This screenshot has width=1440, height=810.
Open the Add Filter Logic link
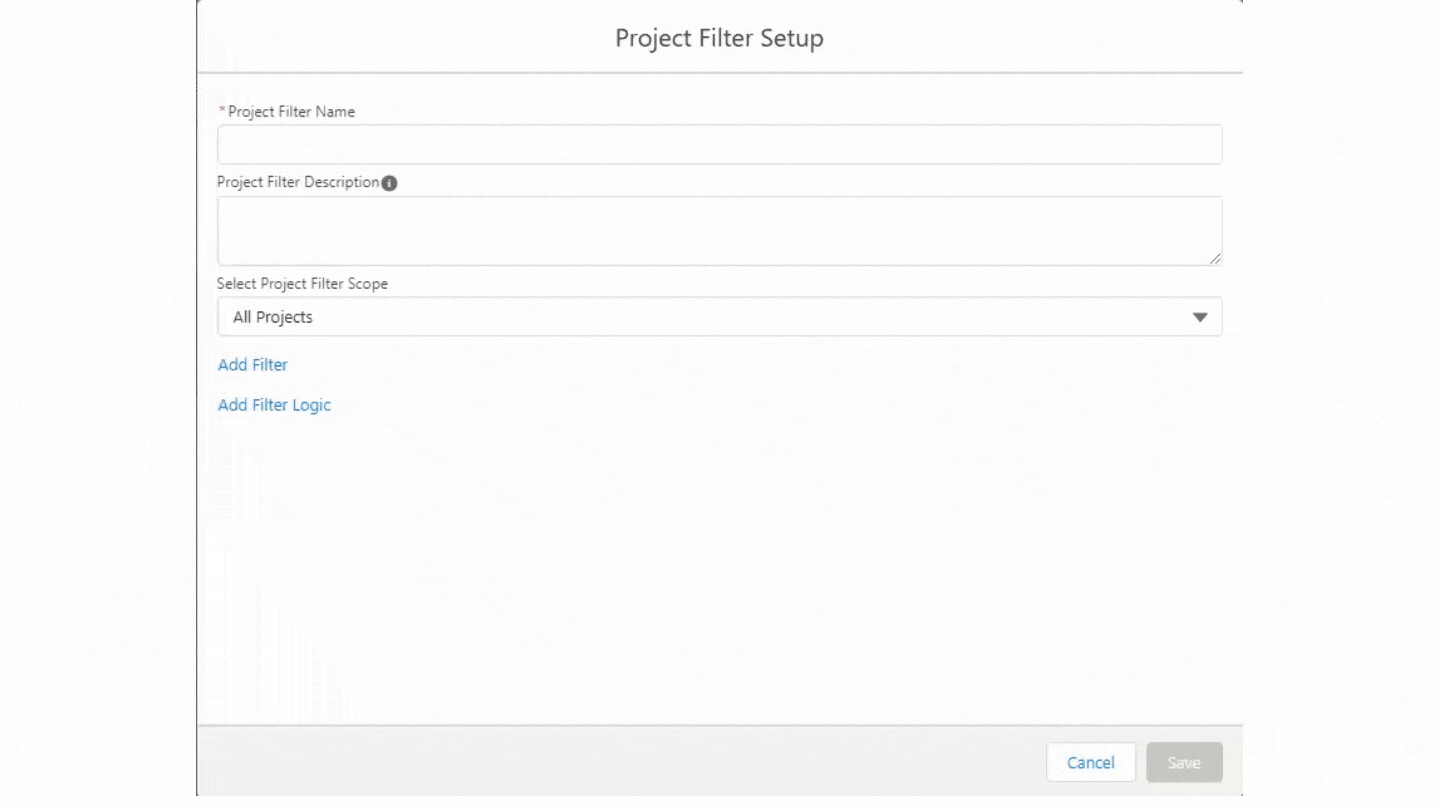pos(274,405)
